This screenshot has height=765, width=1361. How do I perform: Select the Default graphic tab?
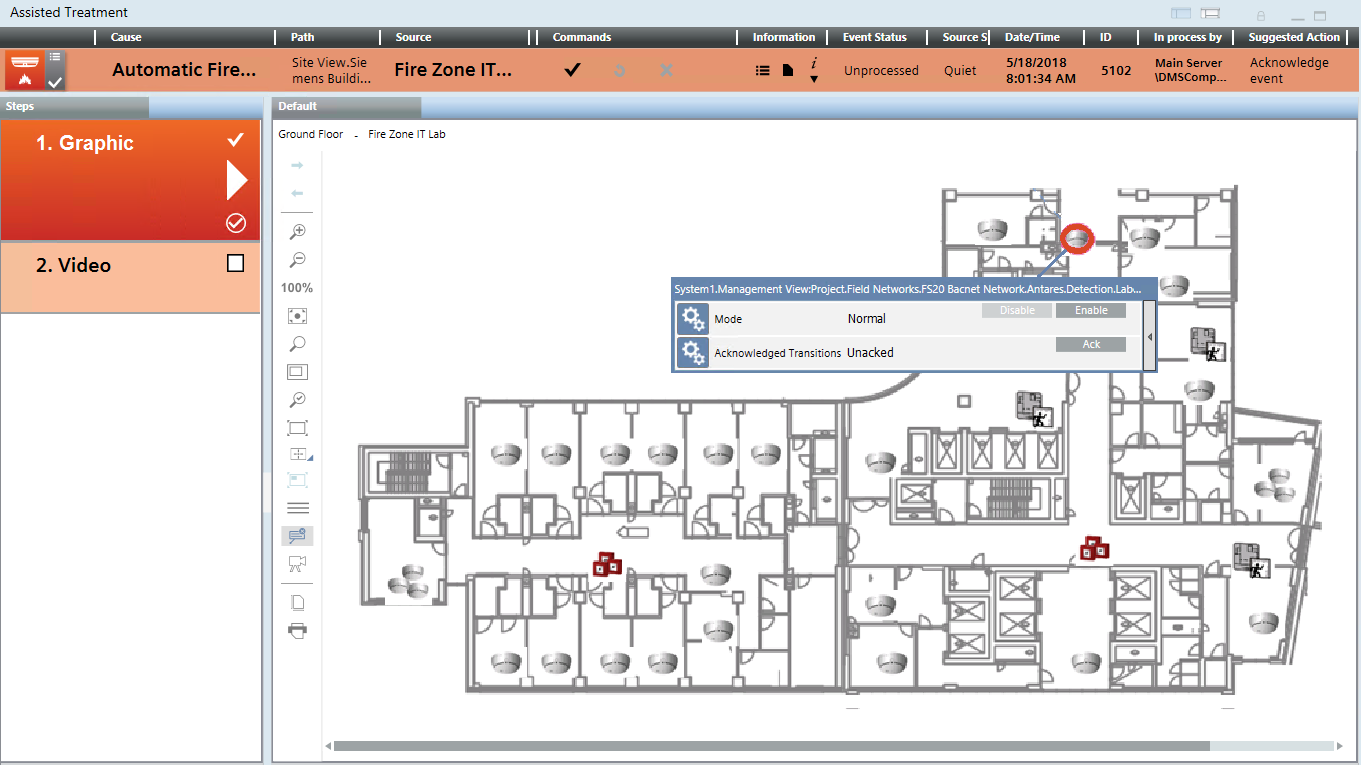(298, 106)
